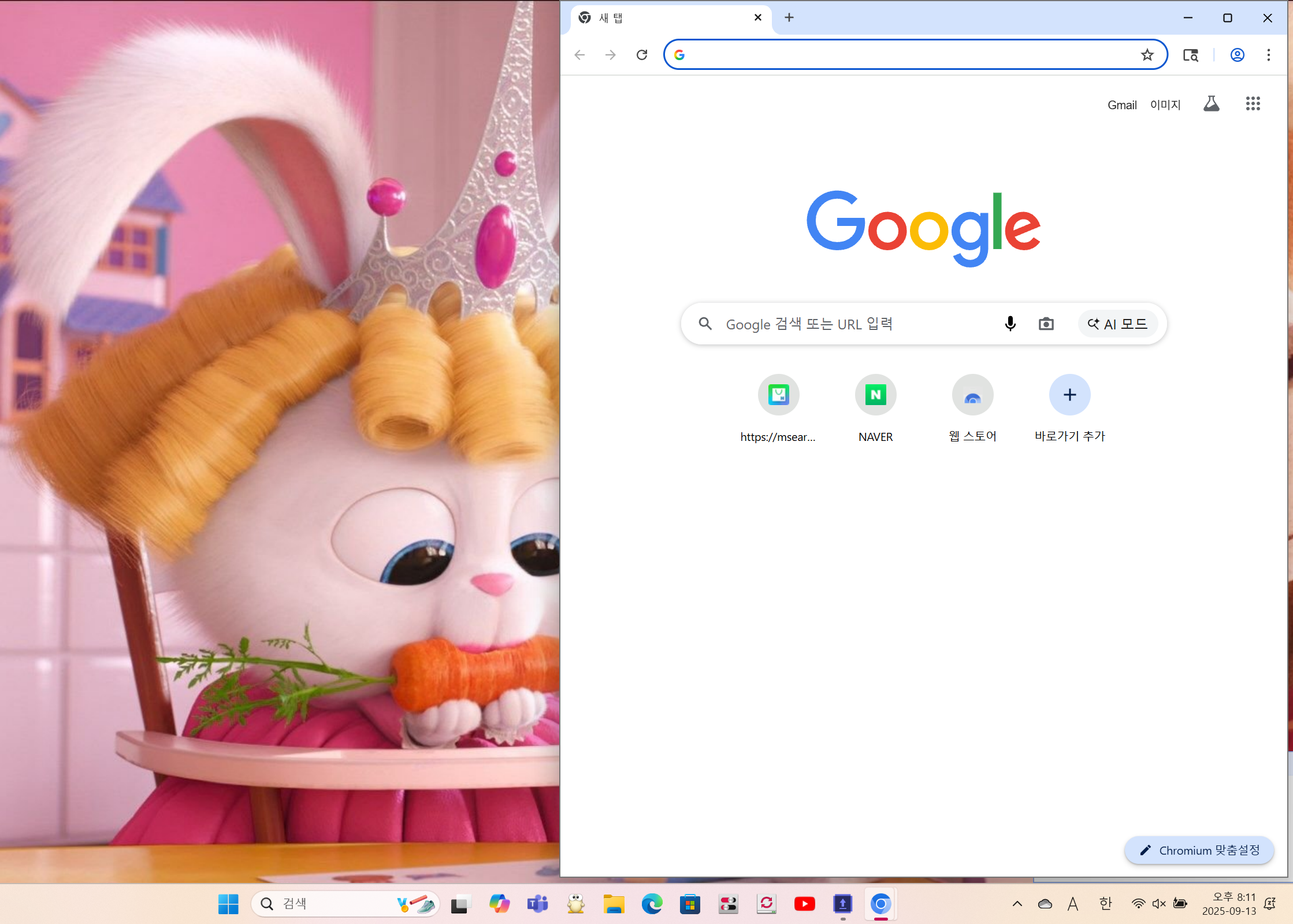Open the profile avatar menu
Screen dimensions: 1293x924
(1237, 55)
